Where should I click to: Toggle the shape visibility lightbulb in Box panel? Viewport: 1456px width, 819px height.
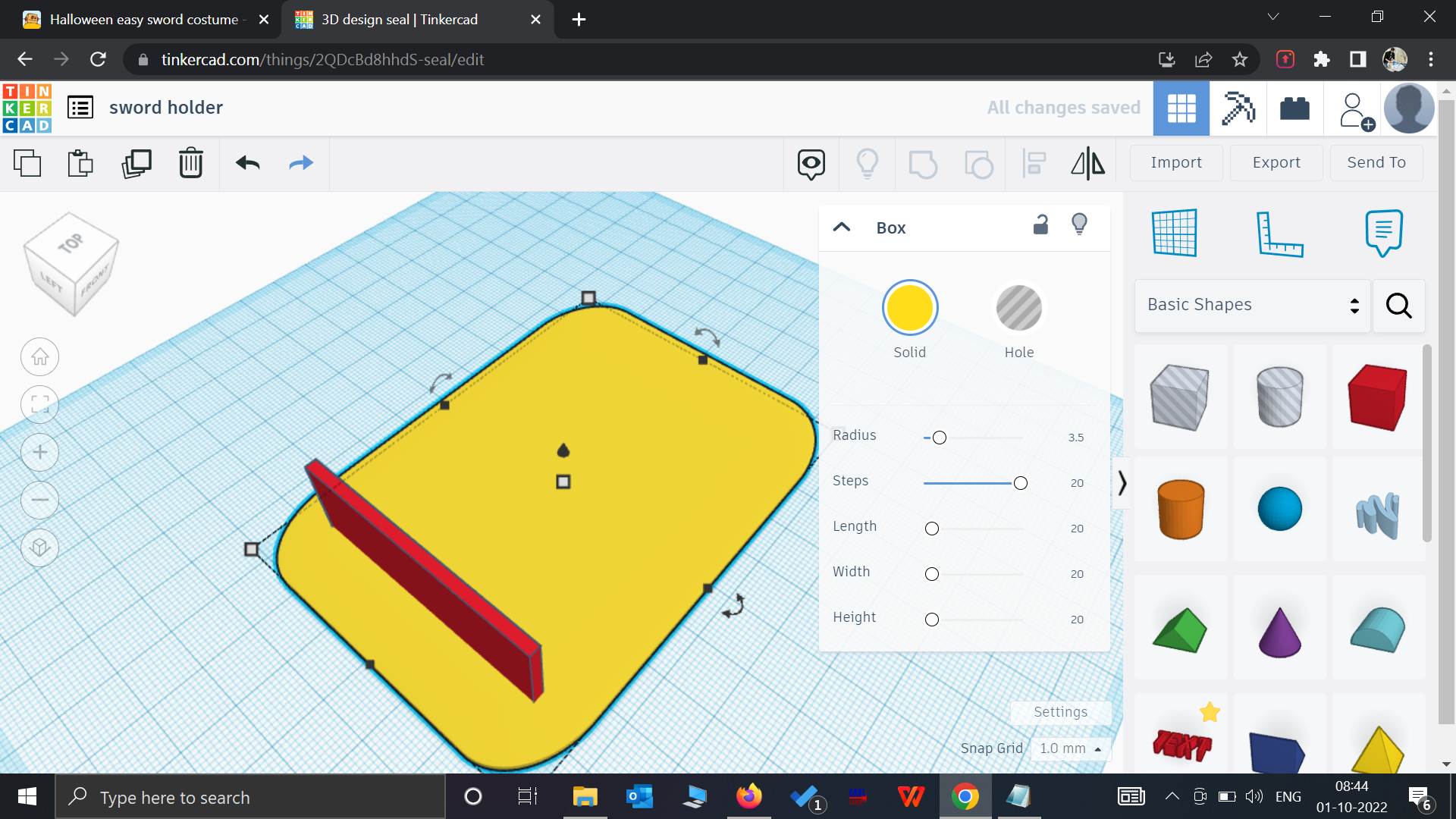[1079, 224]
